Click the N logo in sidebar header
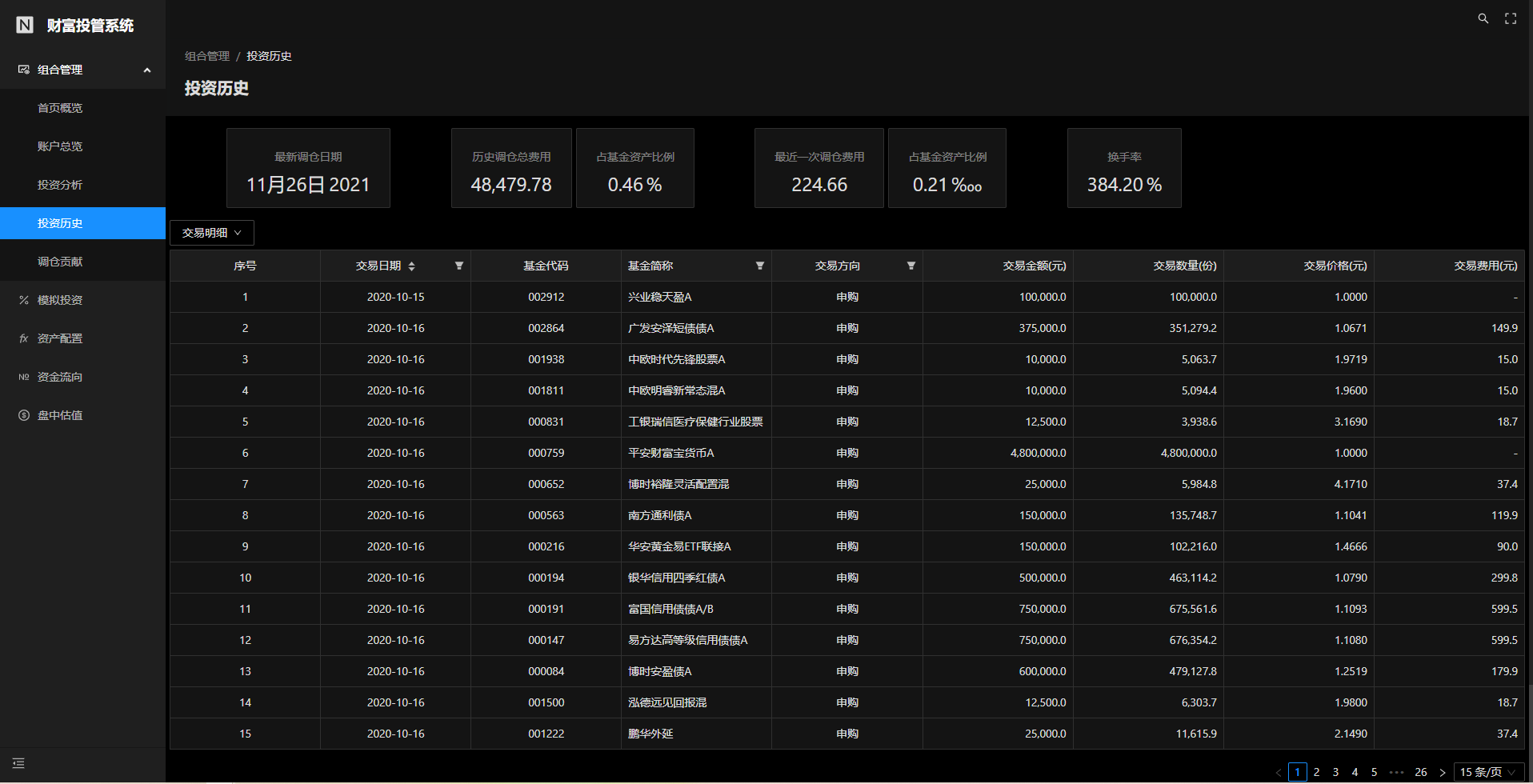 [x=25, y=25]
